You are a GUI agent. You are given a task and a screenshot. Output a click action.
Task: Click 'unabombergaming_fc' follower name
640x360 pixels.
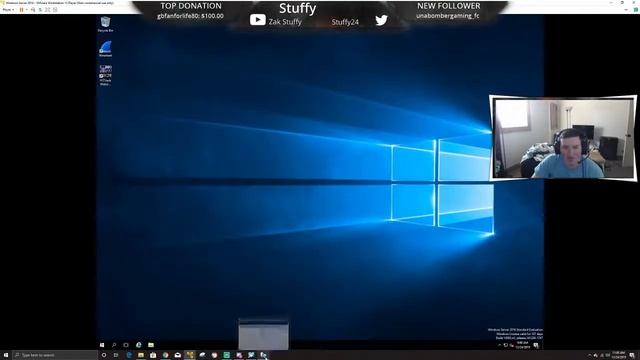[448, 16]
